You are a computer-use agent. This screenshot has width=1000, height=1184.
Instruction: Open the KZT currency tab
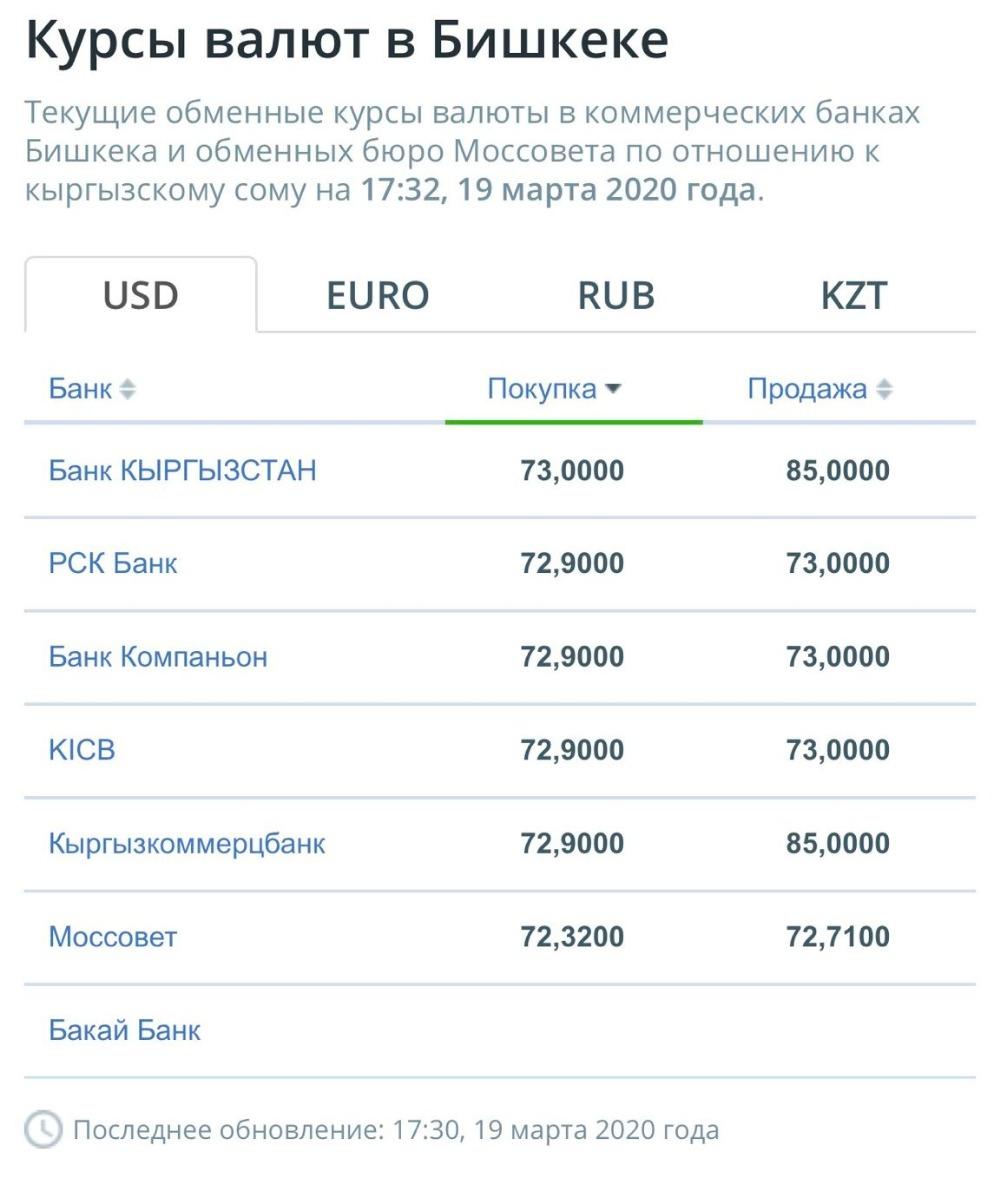(854, 295)
